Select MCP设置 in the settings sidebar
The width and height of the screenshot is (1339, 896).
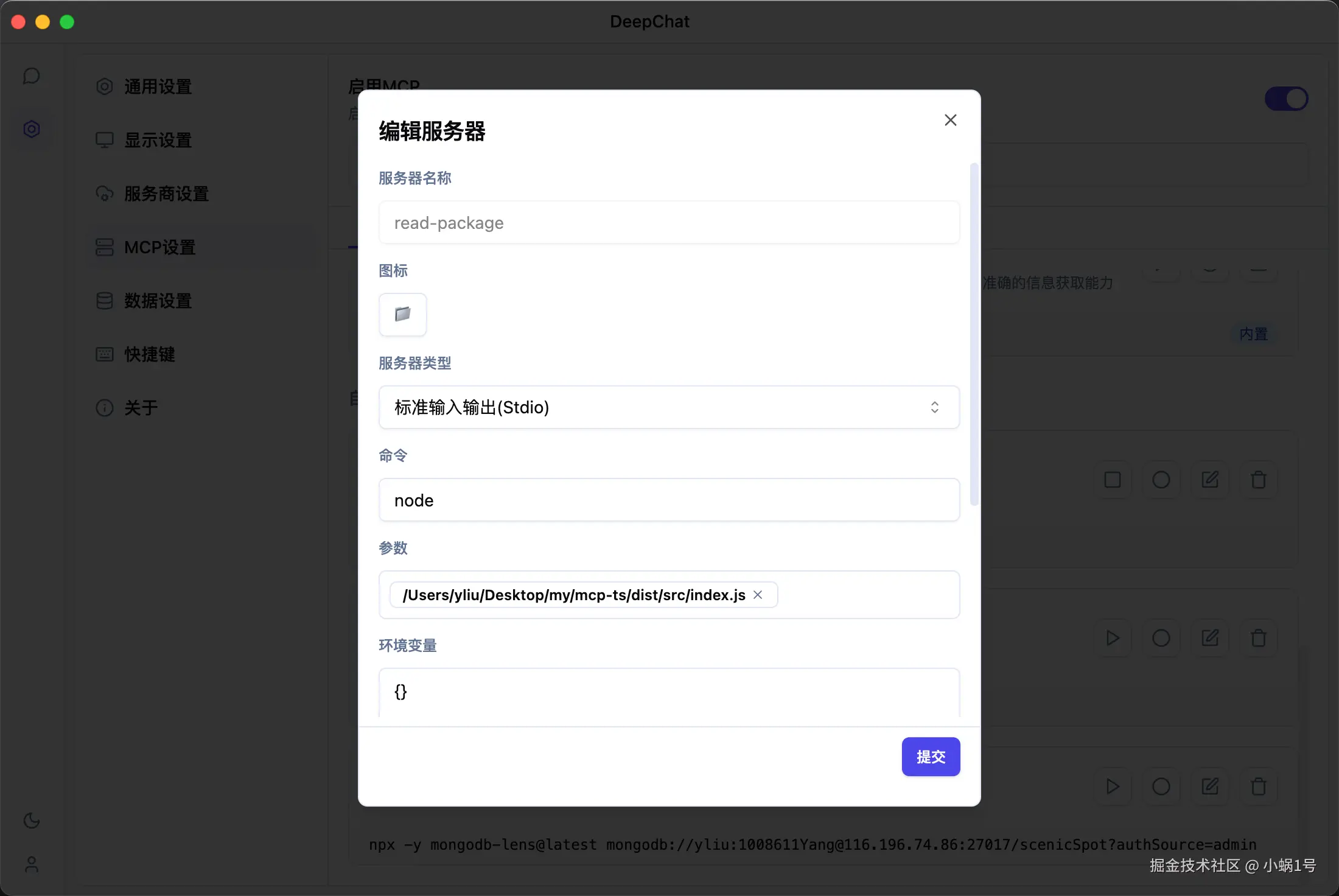tap(160, 247)
